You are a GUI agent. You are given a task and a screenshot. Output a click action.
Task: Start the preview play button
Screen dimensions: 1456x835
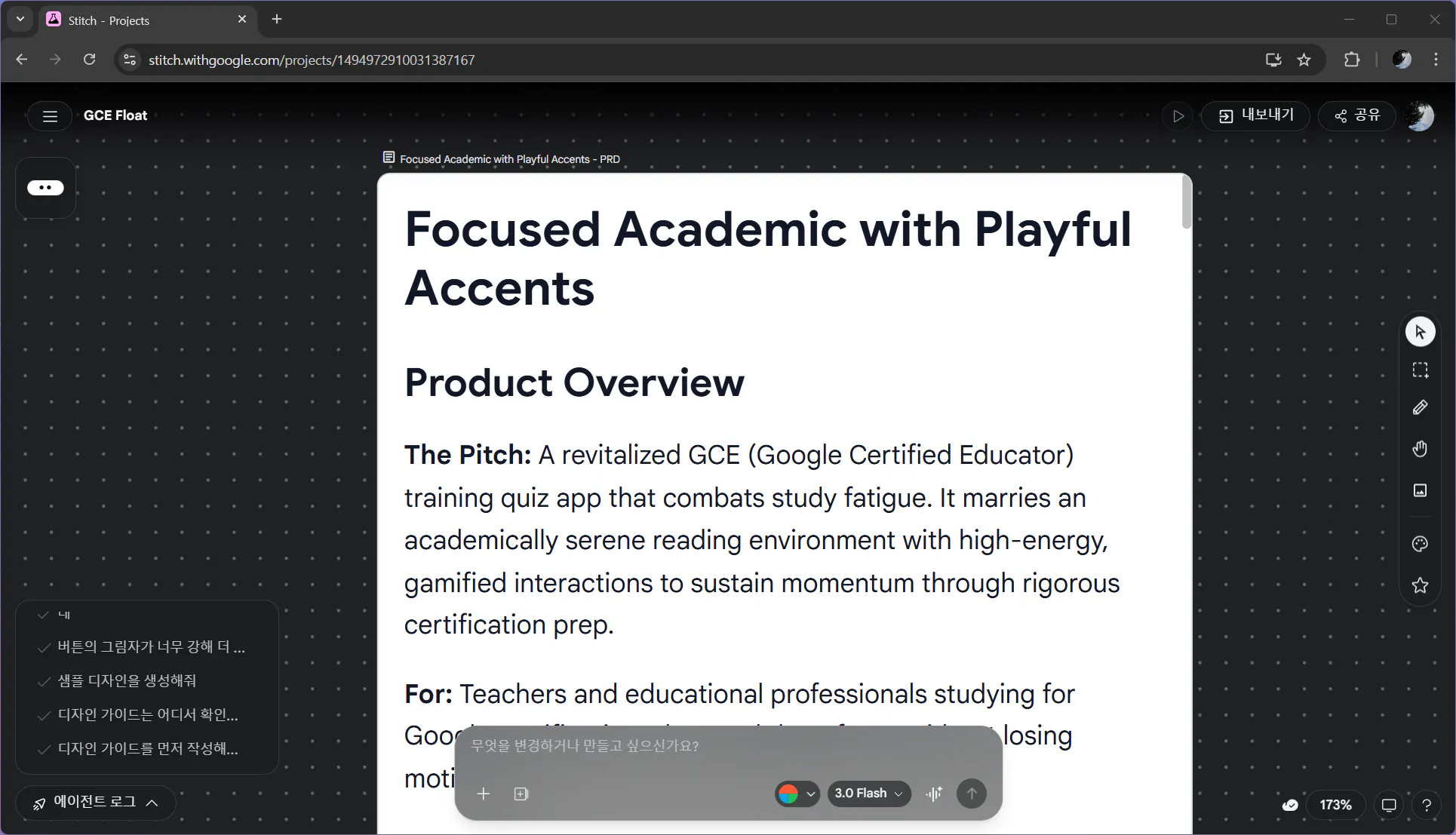pos(1178,116)
